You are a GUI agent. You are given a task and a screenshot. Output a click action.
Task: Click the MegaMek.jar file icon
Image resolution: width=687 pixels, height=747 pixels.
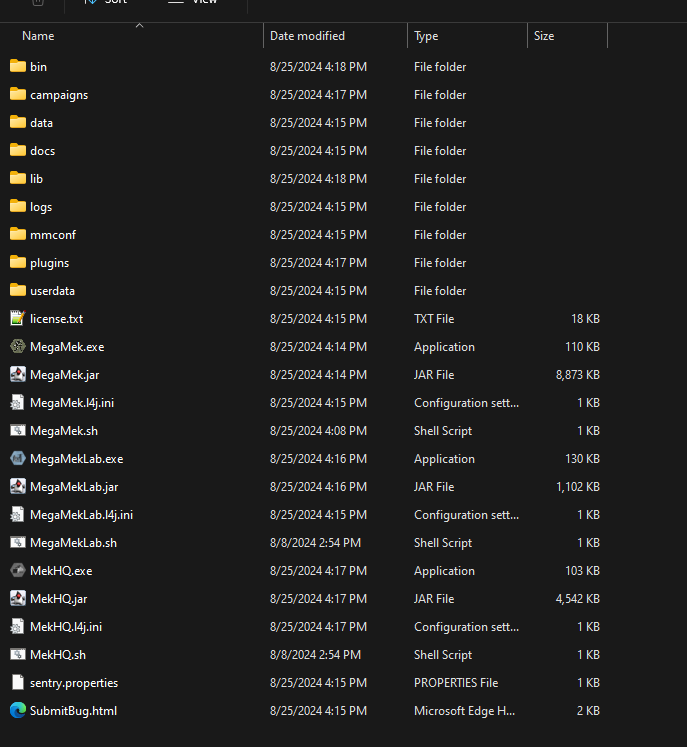[18, 374]
